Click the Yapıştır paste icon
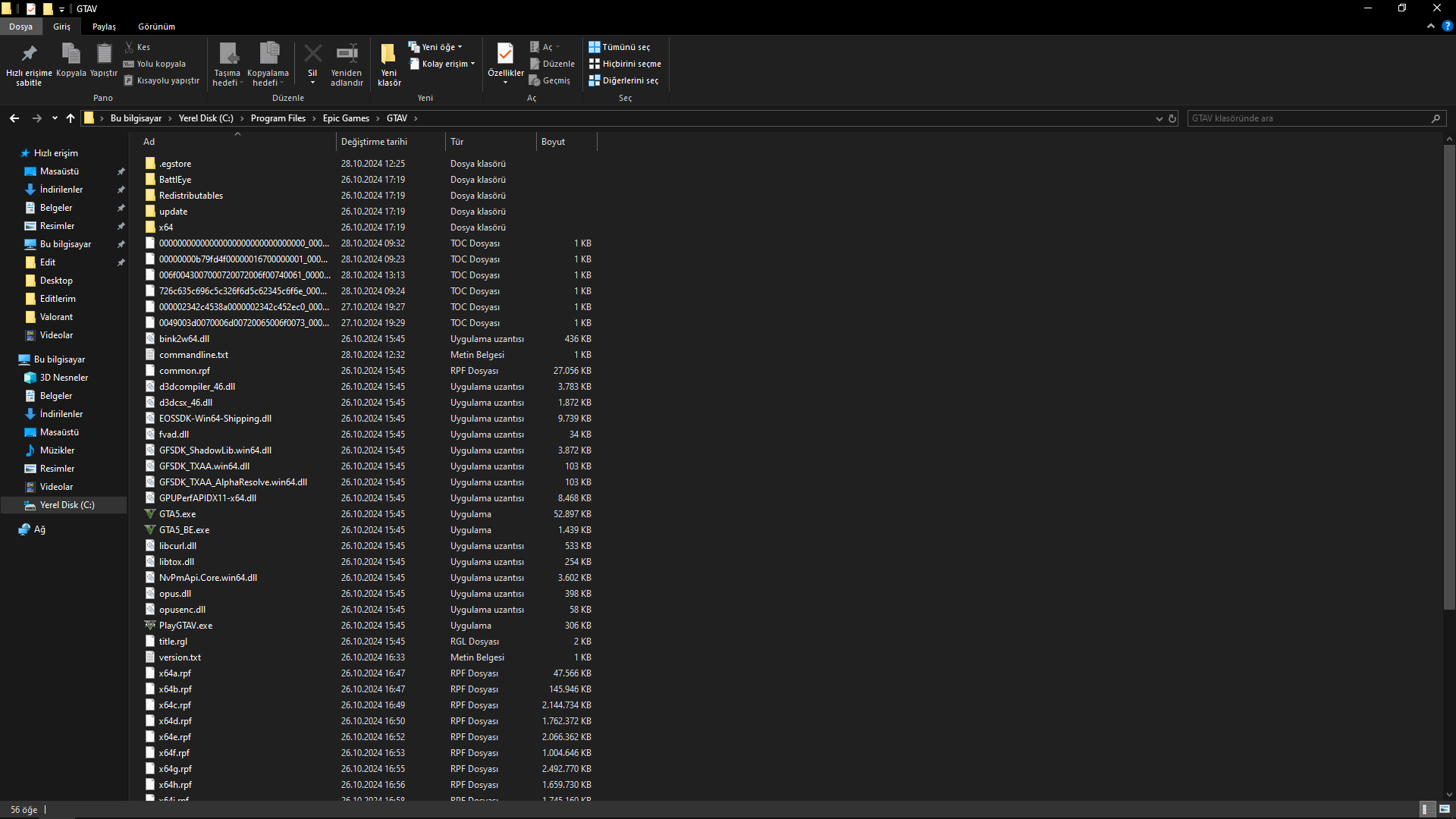This screenshot has width=1456, height=819. point(104,54)
